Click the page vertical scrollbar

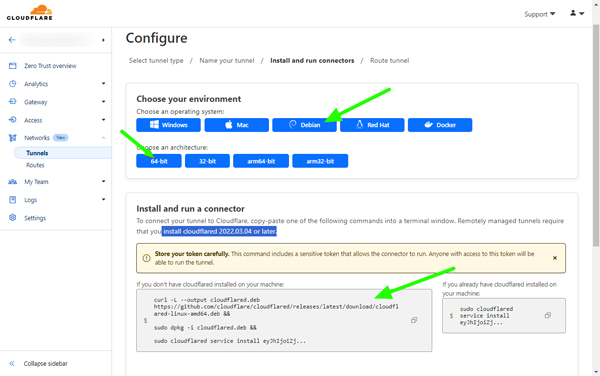tap(596, 135)
